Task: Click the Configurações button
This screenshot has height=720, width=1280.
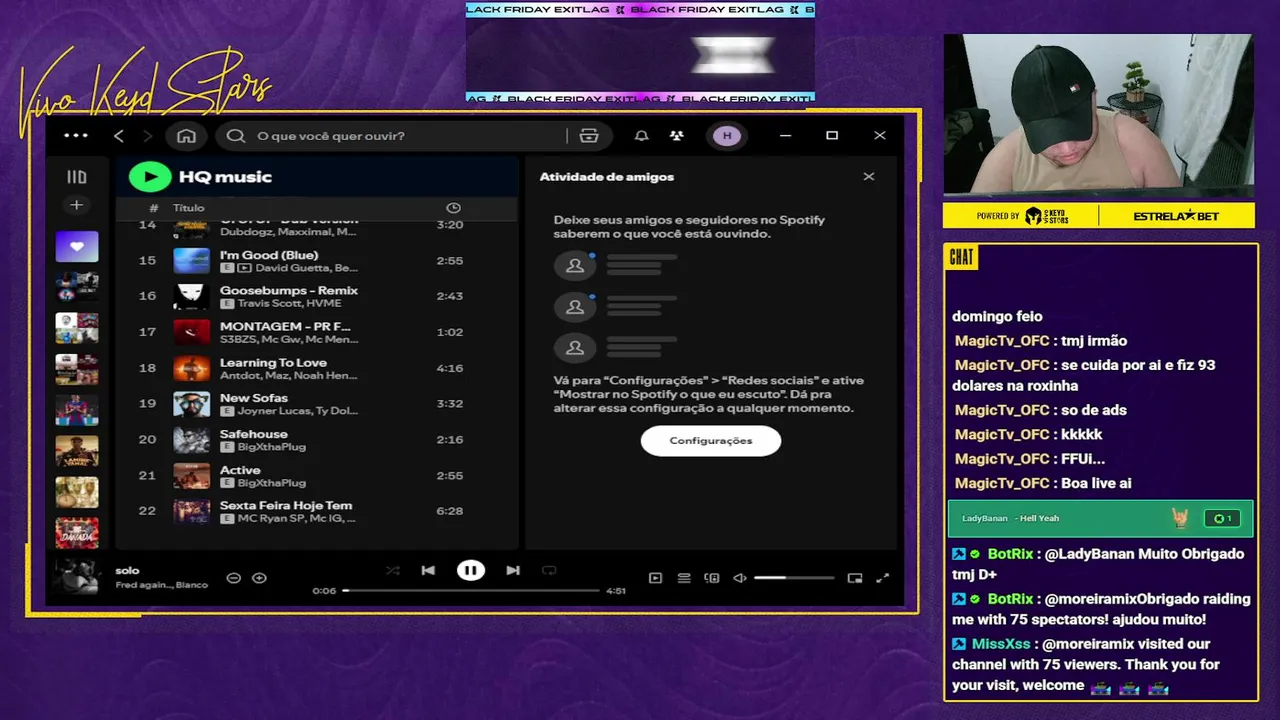Action: click(711, 441)
